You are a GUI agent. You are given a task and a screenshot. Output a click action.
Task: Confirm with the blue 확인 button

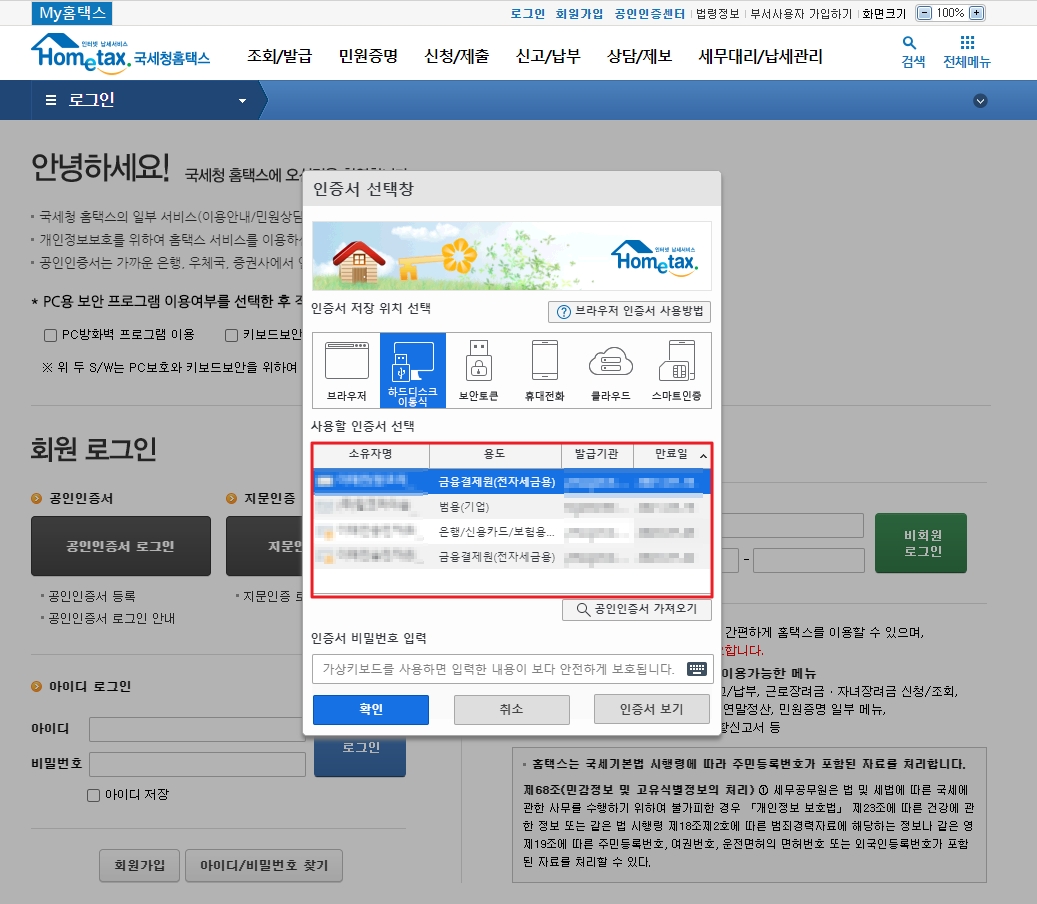tap(371, 709)
